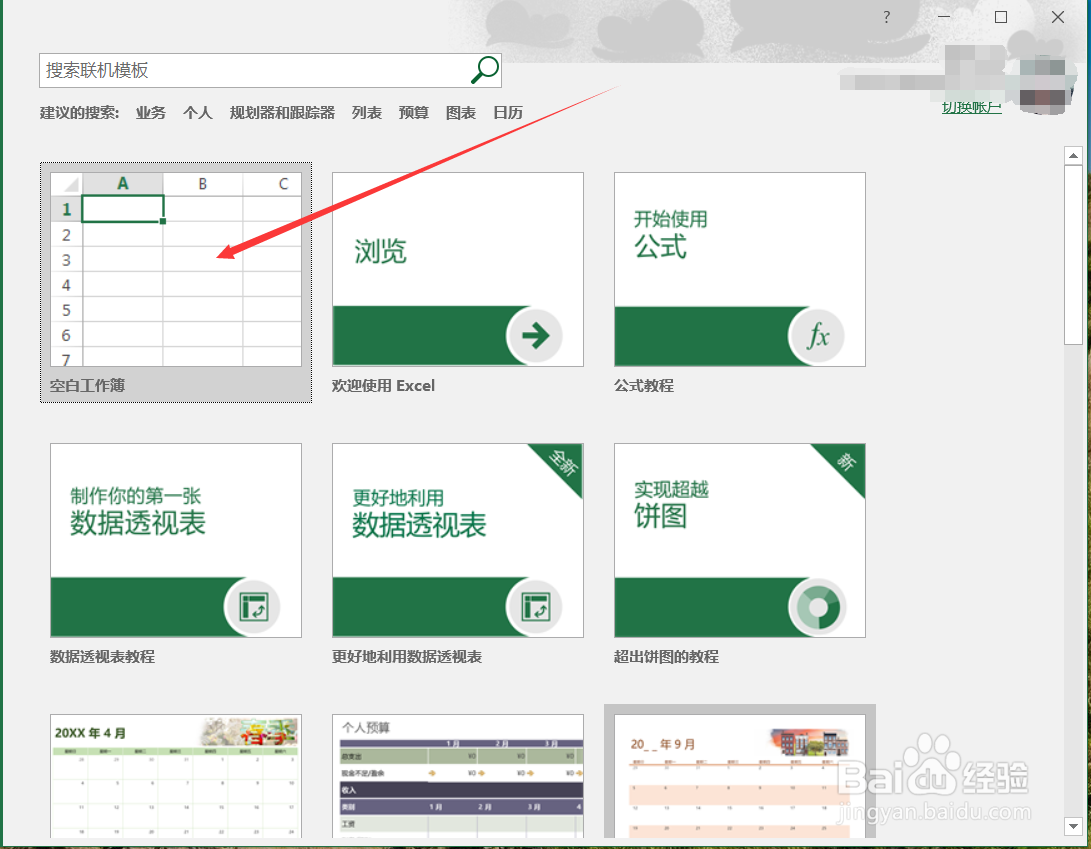The image size is (1091, 849).
Task: Click the scrollbar up arrow
Action: tap(1074, 155)
